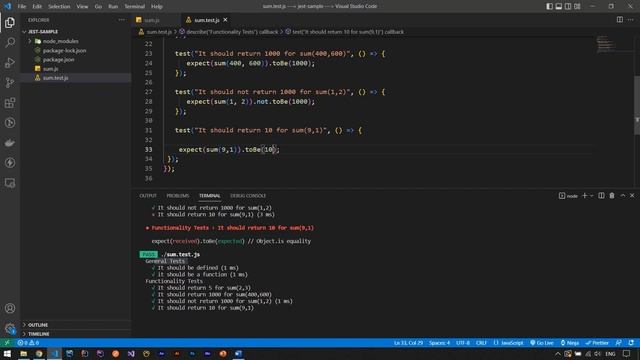This screenshot has width=640, height=360.
Task: Toggle the Secondary Side Bar layout button
Action: coord(568,6)
